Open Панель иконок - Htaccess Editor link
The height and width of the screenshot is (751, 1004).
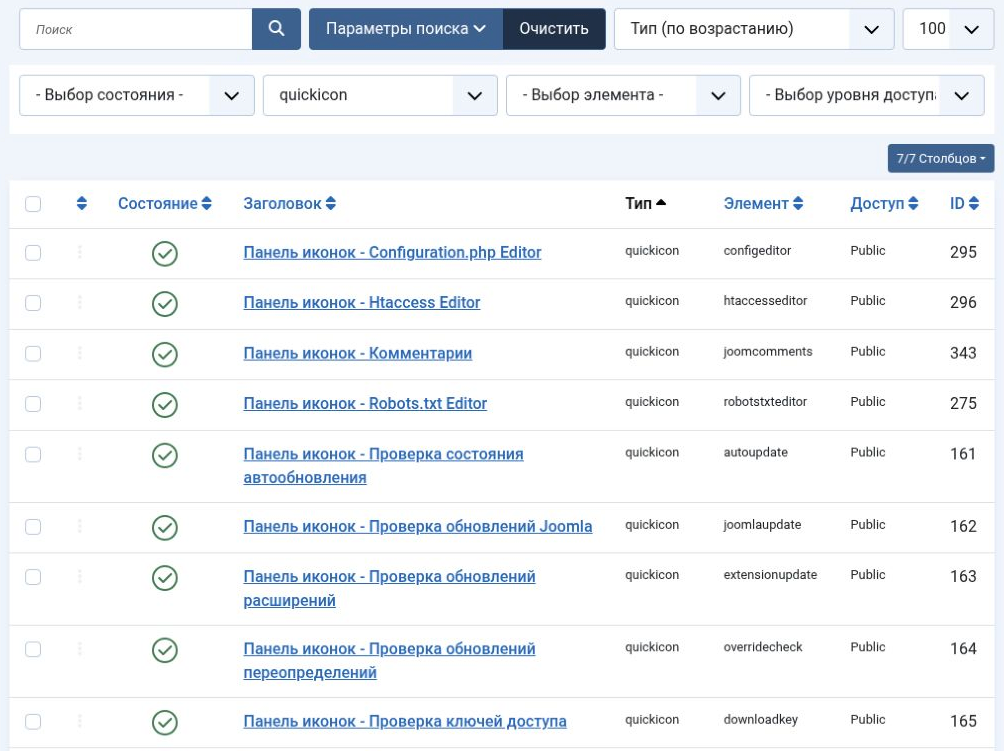tap(362, 302)
